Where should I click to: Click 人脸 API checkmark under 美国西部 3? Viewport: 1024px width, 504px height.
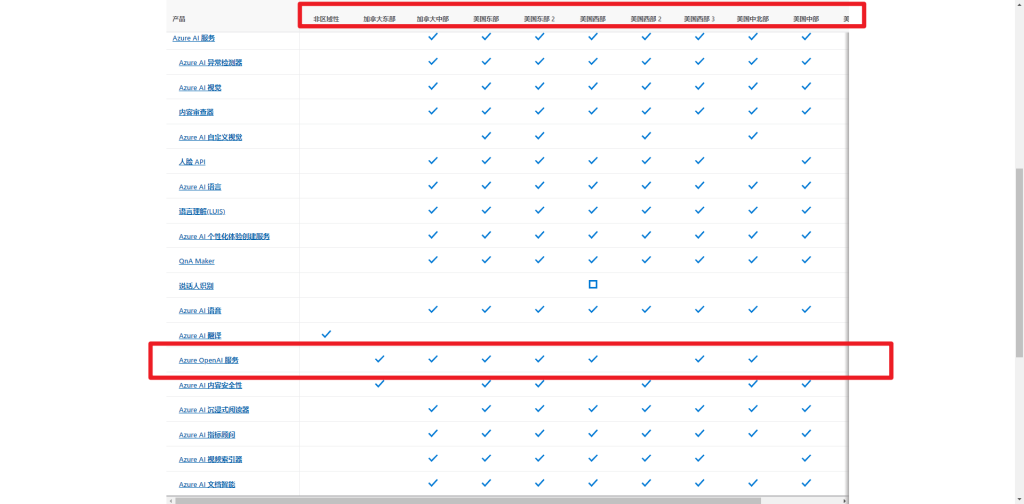(700, 160)
